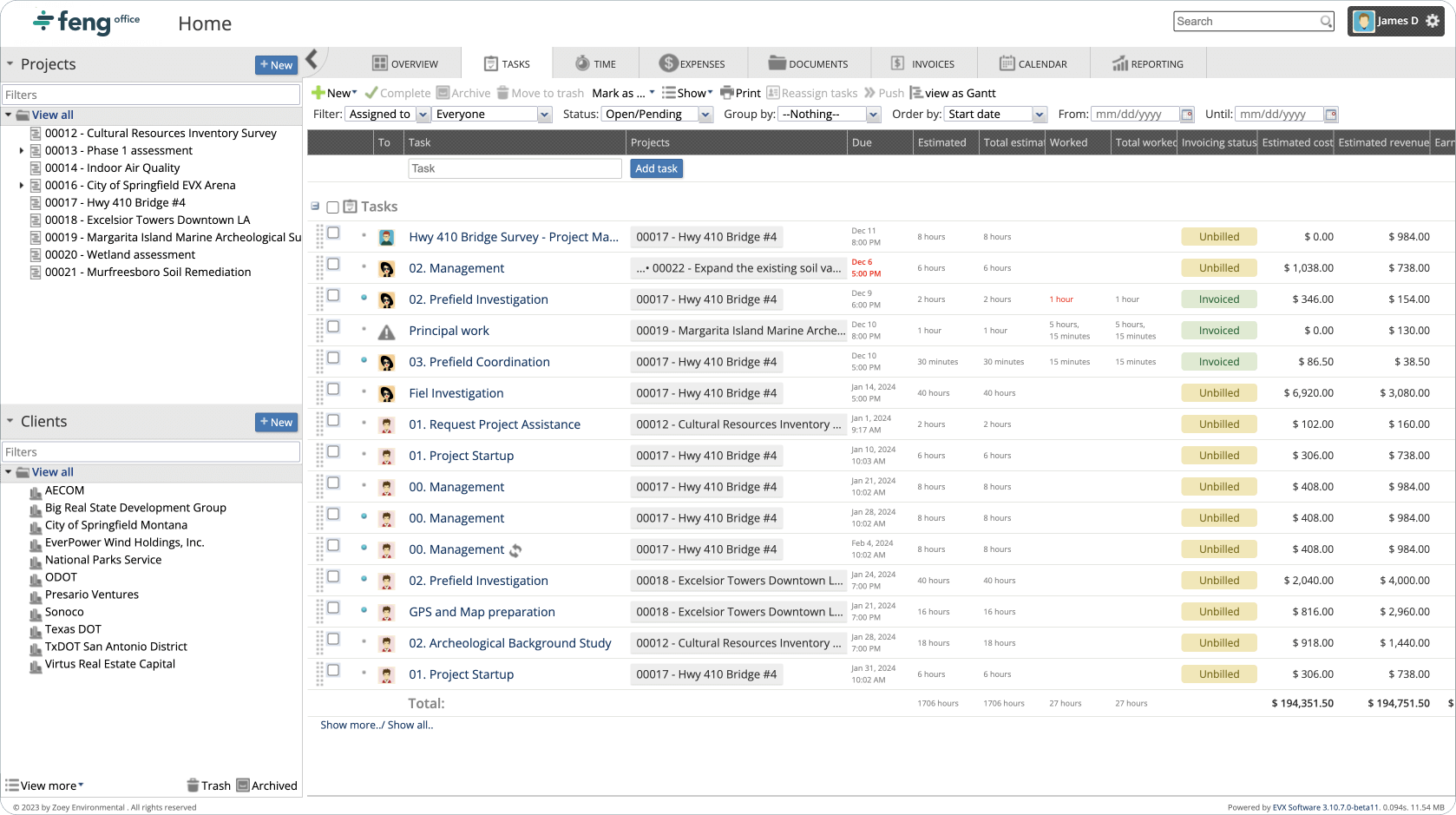1456x815 pixels.
Task: Click the search magnifier icon
Action: coord(1326,22)
